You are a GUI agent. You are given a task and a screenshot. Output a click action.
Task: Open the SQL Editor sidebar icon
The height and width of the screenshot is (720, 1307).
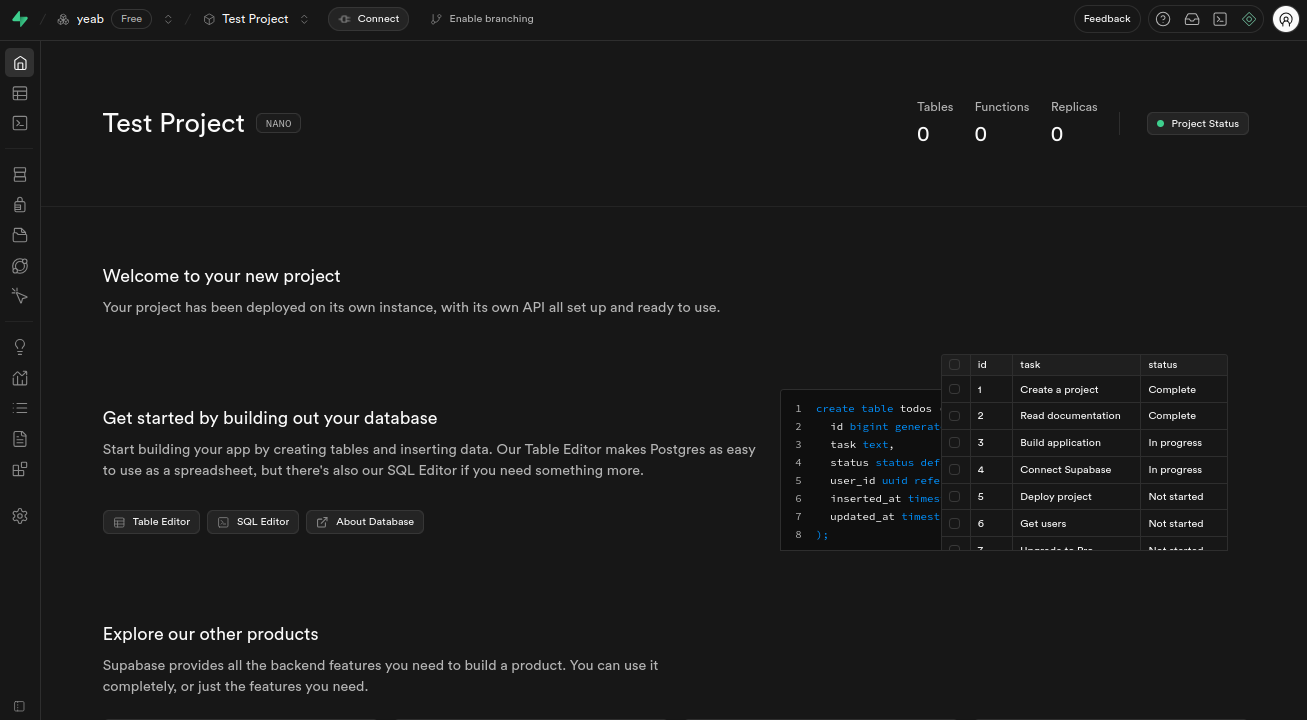pos(20,123)
